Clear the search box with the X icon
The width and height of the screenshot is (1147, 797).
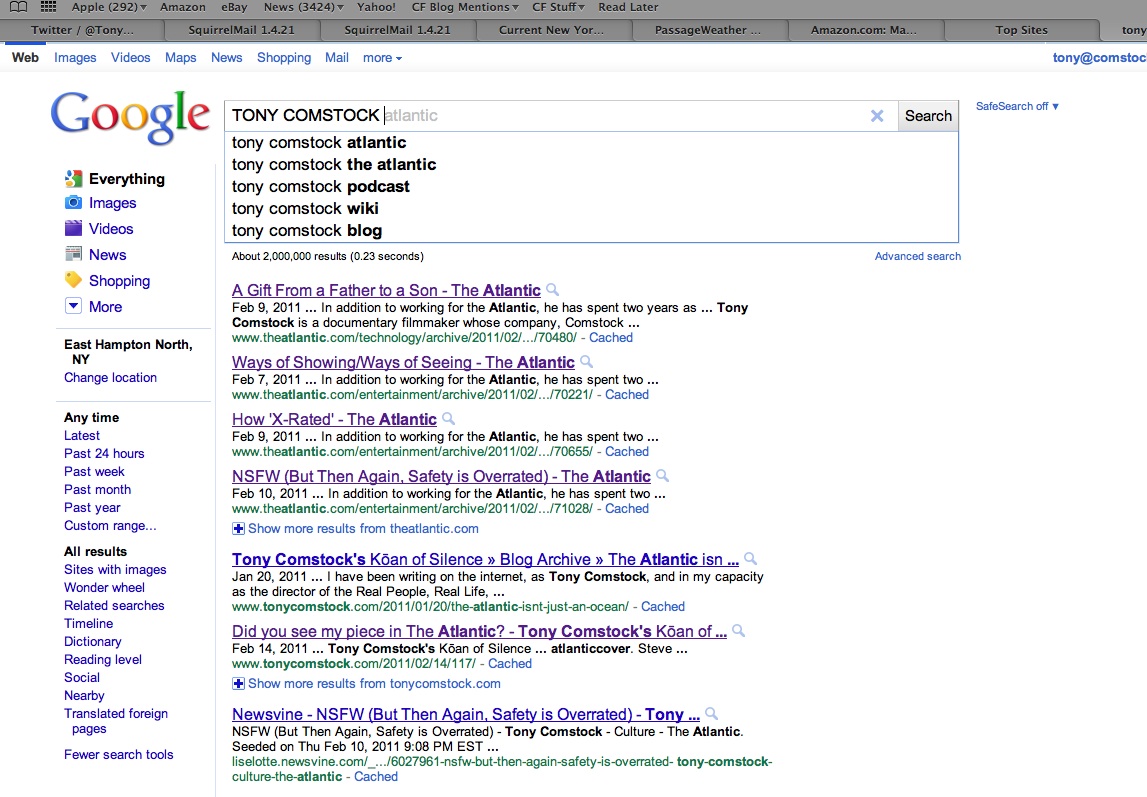(877, 116)
